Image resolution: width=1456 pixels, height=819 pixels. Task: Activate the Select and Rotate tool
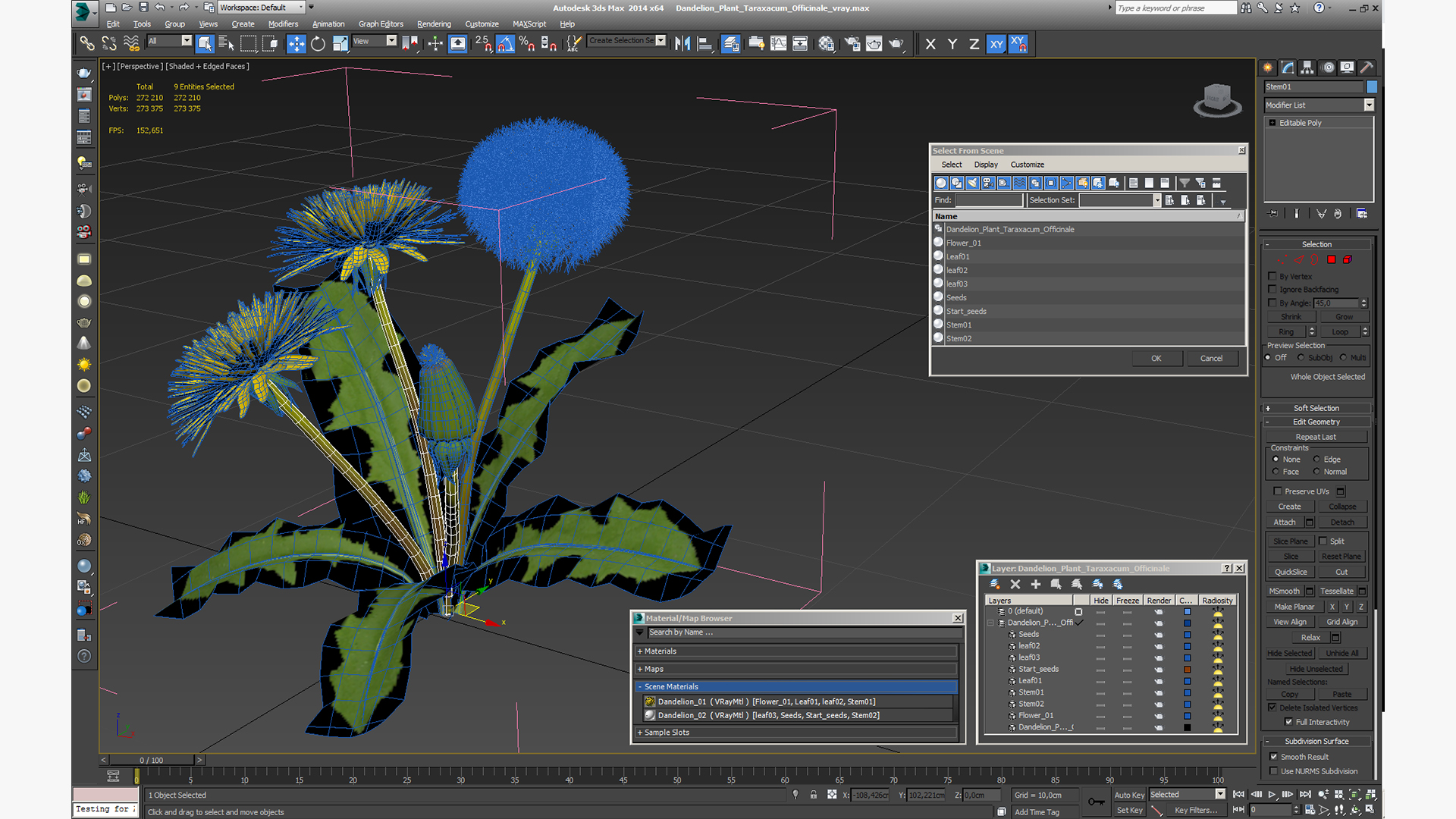point(318,44)
